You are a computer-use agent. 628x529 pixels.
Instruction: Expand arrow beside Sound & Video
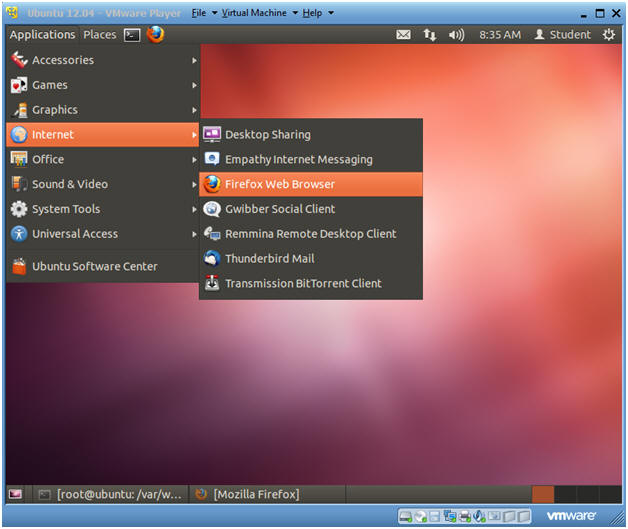(194, 185)
